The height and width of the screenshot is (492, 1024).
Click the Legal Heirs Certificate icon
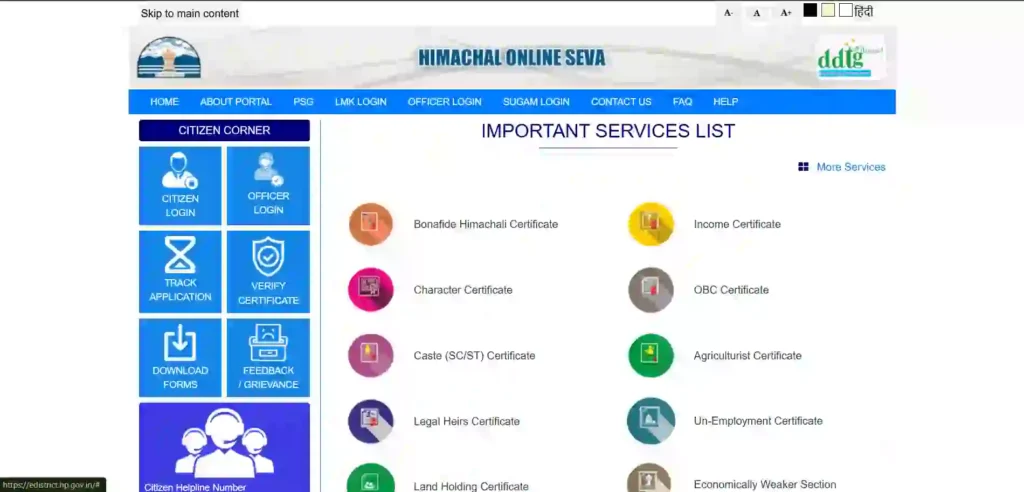(370, 421)
